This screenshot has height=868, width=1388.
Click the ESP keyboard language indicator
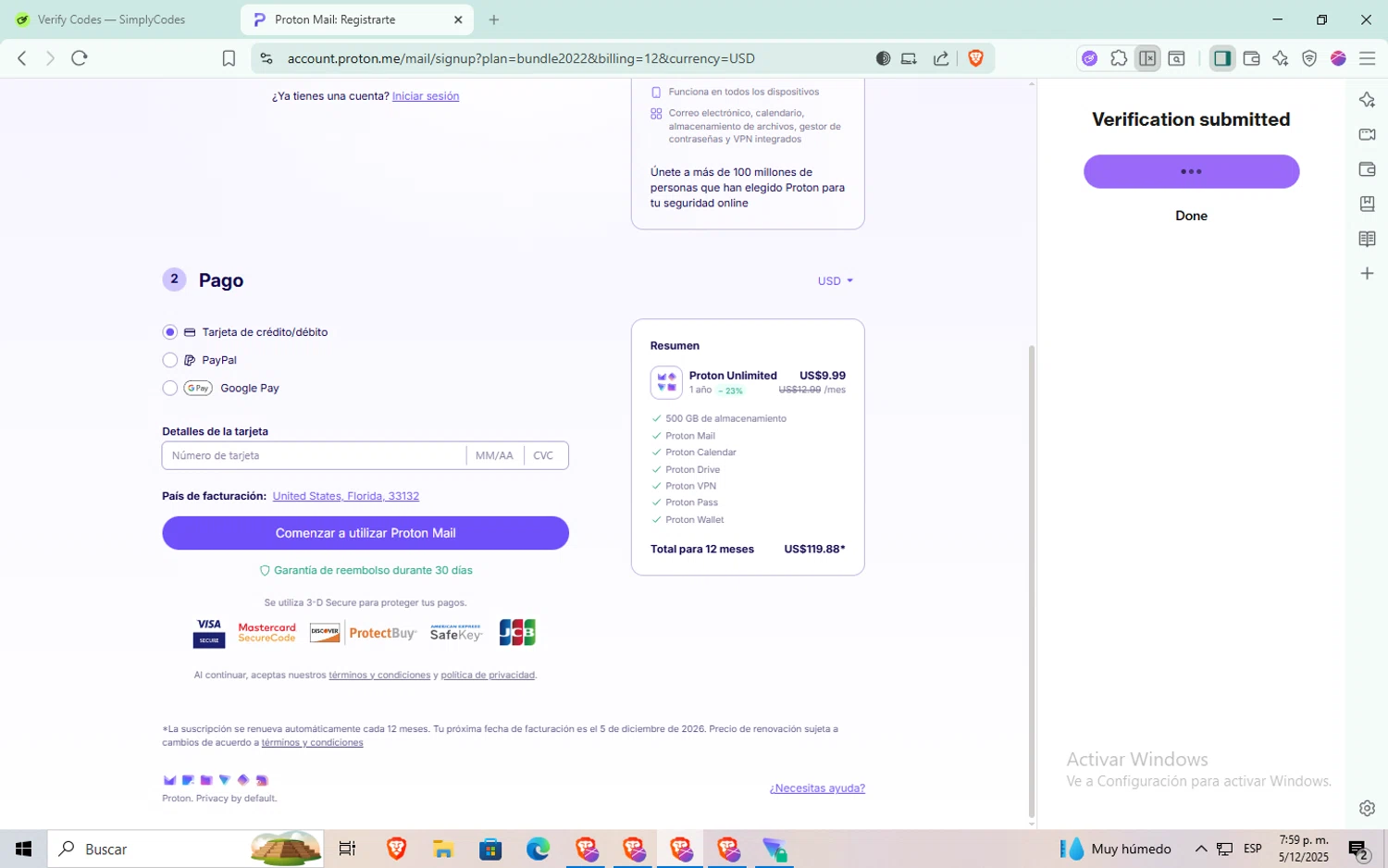click(x=1253, y=849)
